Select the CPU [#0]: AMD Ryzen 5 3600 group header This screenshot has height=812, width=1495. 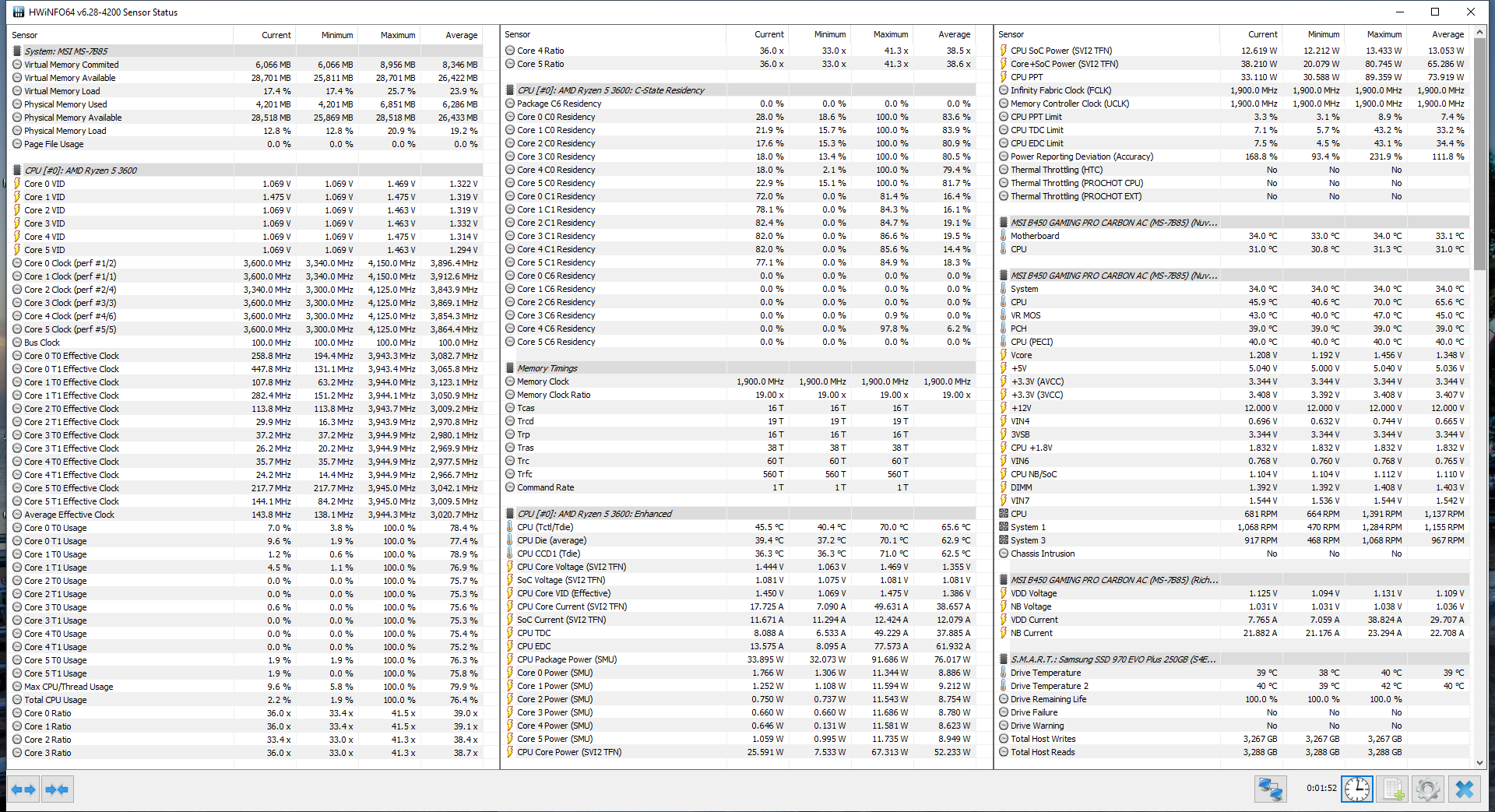click(x=244, y=170)
